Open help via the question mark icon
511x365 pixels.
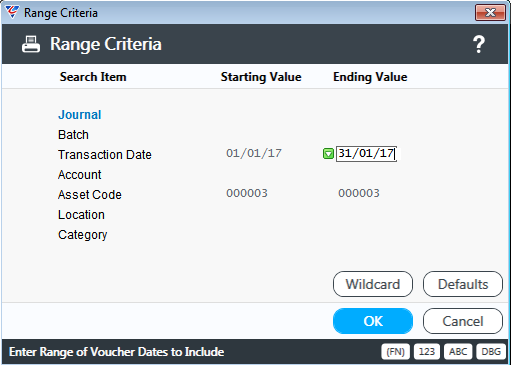pyautogui.click(x=479, y=44)
